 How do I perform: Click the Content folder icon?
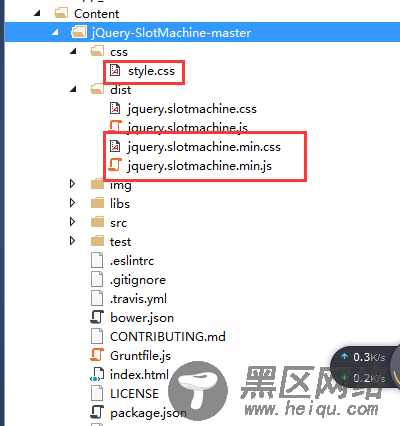pos(61,13)
